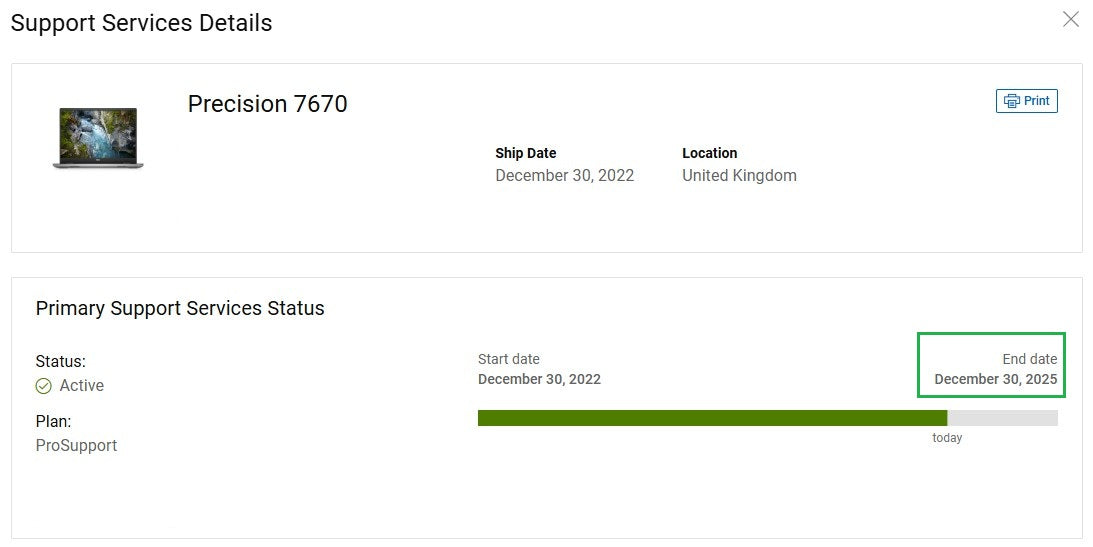Click the green Active status checkmark icon
This screenshot has height=547, width=1093.
tap(44, 386)
